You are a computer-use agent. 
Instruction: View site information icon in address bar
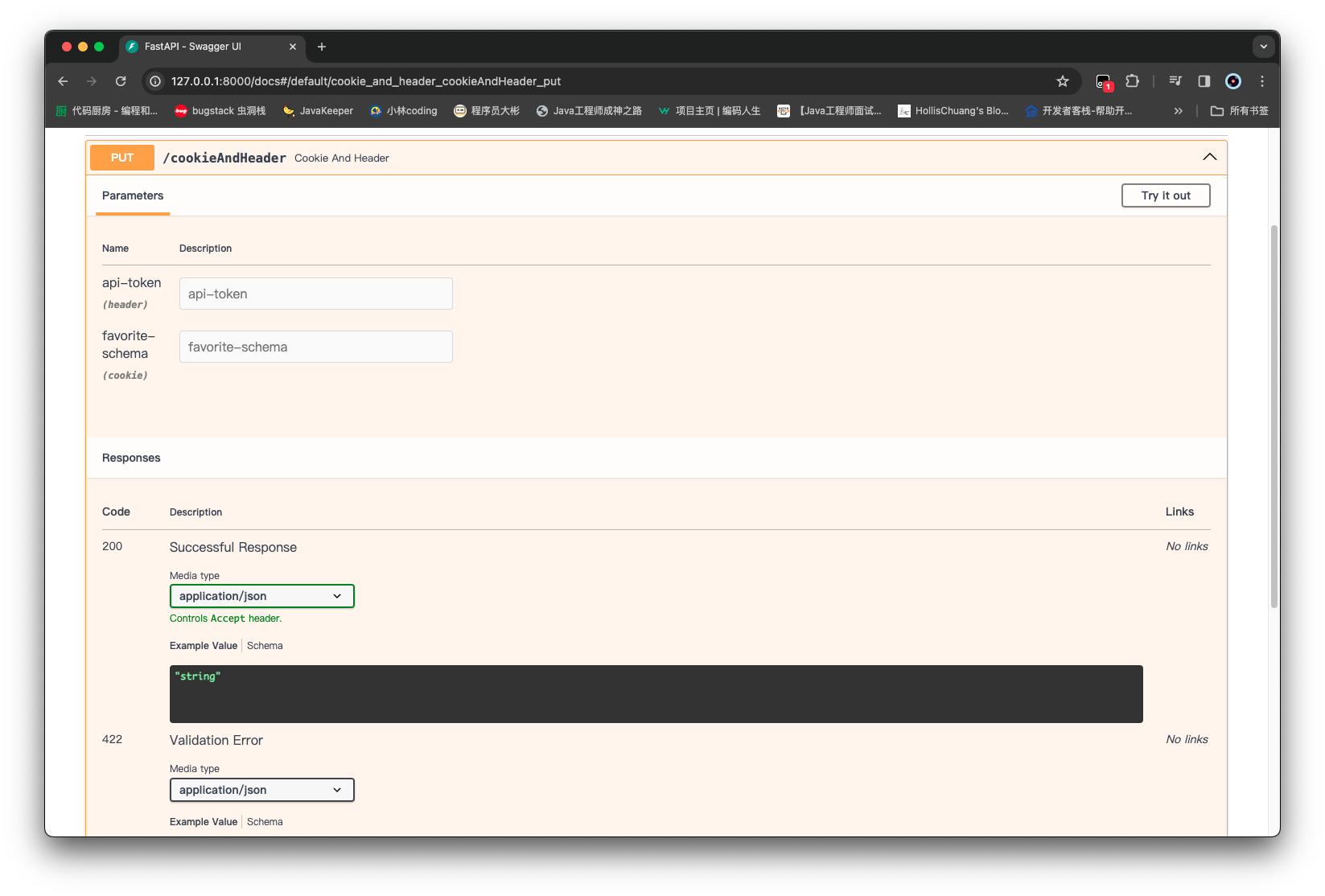coord(155,81)
